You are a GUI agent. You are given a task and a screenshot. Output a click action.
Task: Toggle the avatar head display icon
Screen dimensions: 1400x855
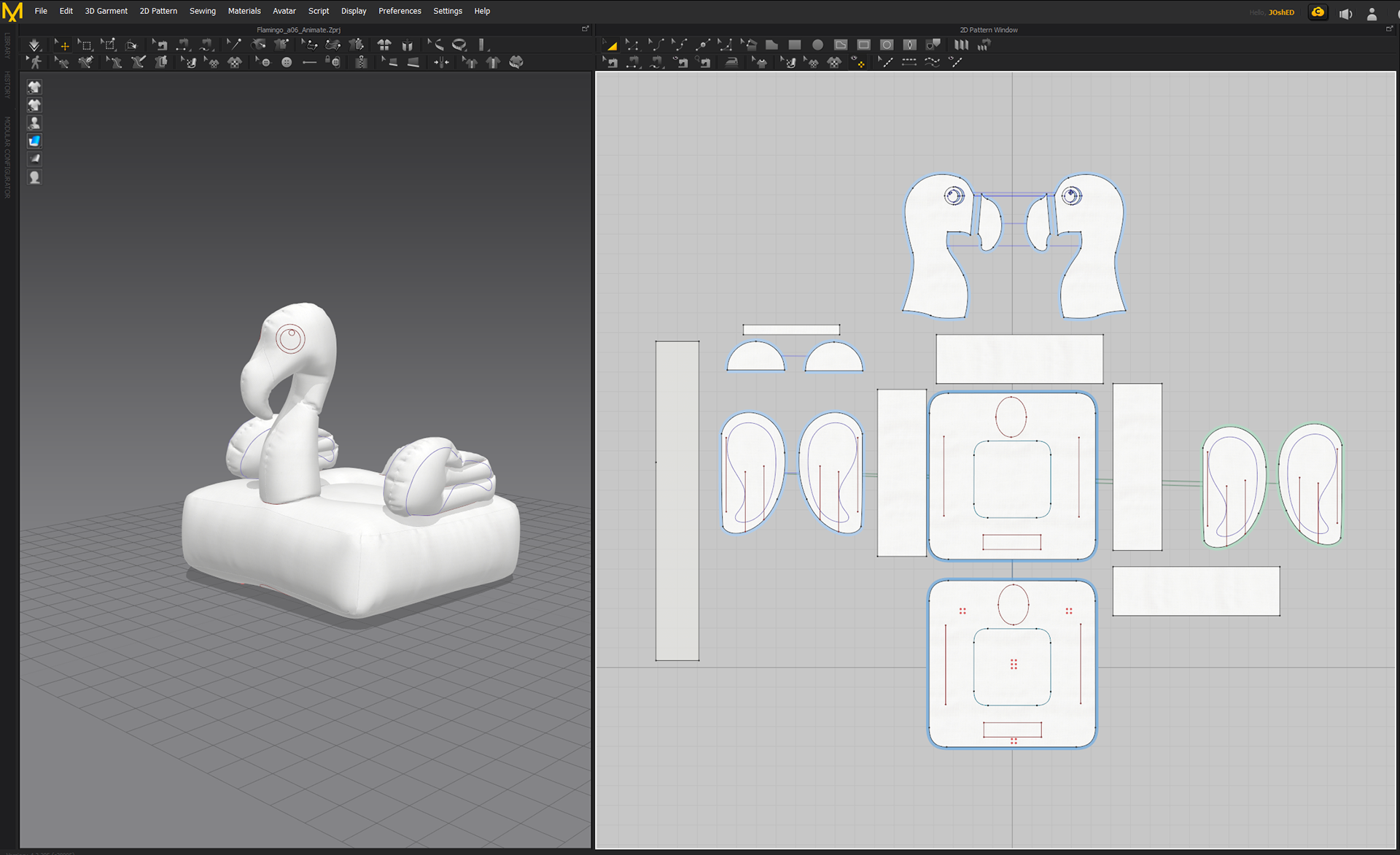click(34, 177)
